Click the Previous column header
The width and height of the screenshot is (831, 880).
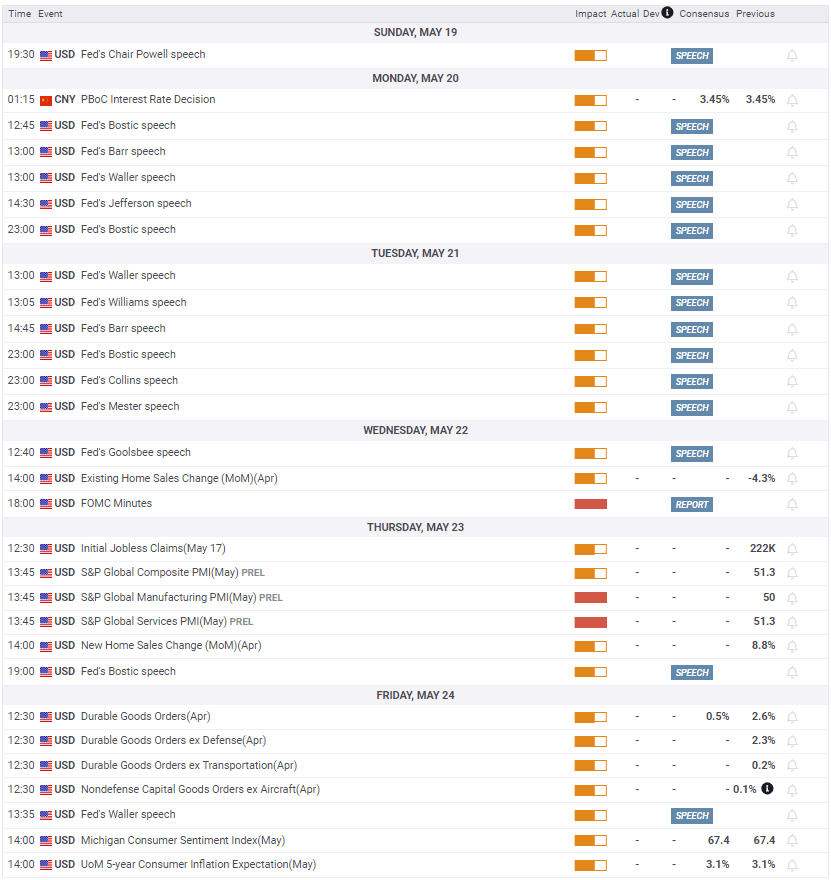[x=755, y=13]
